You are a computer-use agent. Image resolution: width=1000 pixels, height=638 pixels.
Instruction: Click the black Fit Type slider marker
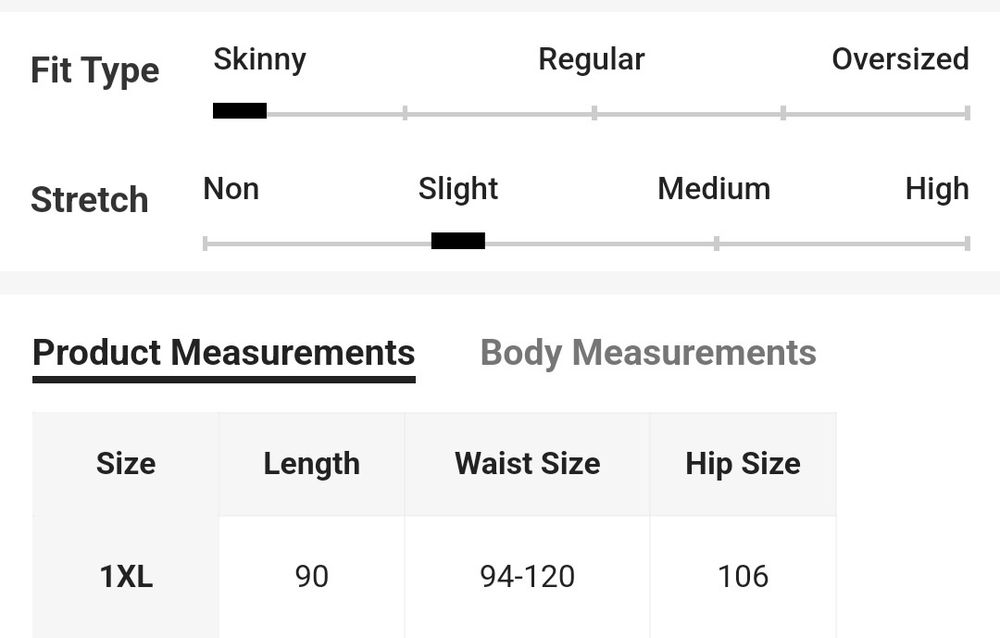click(x=240, y=111)
